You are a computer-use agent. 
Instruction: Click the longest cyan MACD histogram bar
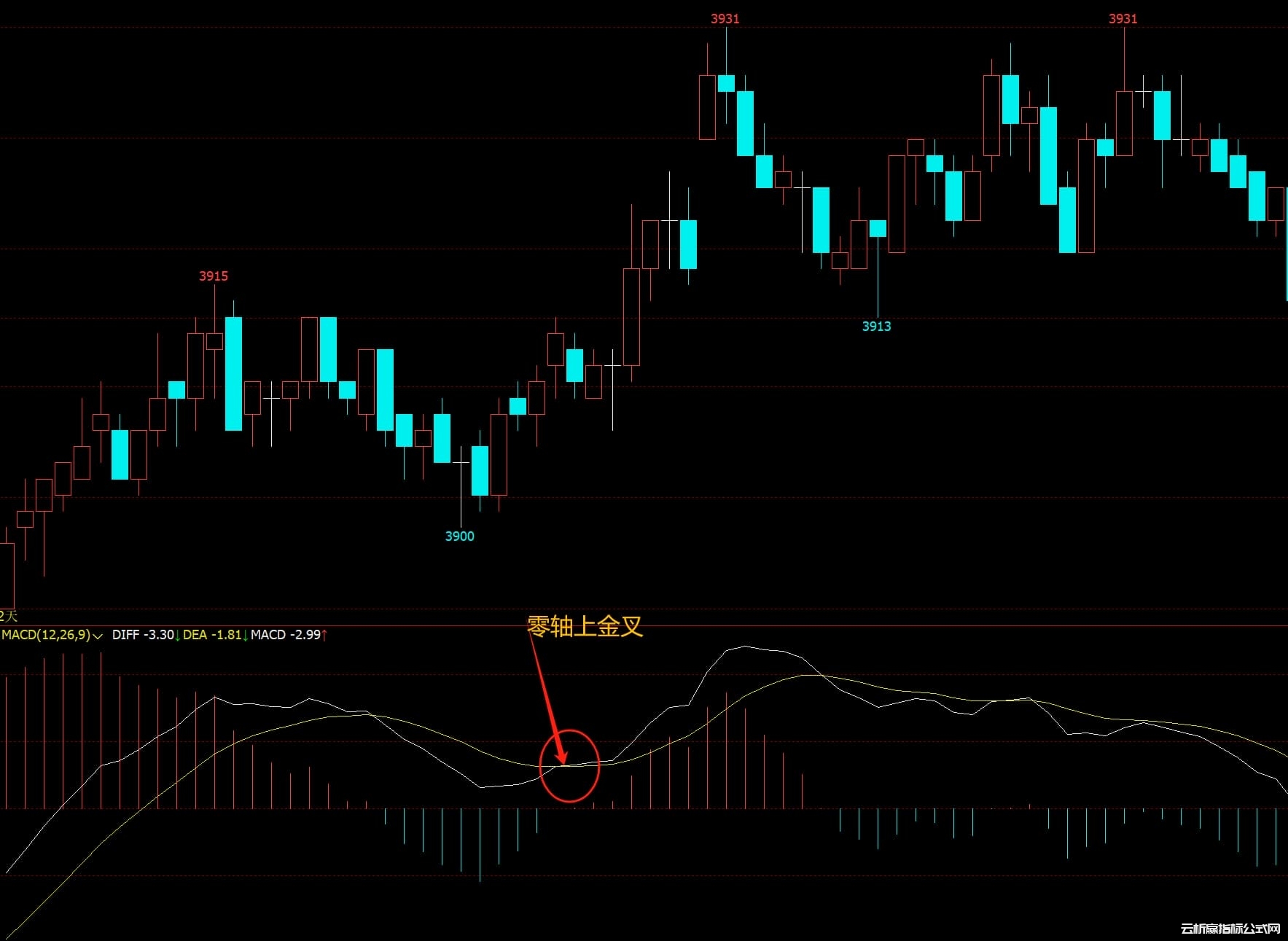(x=480, y=844)
